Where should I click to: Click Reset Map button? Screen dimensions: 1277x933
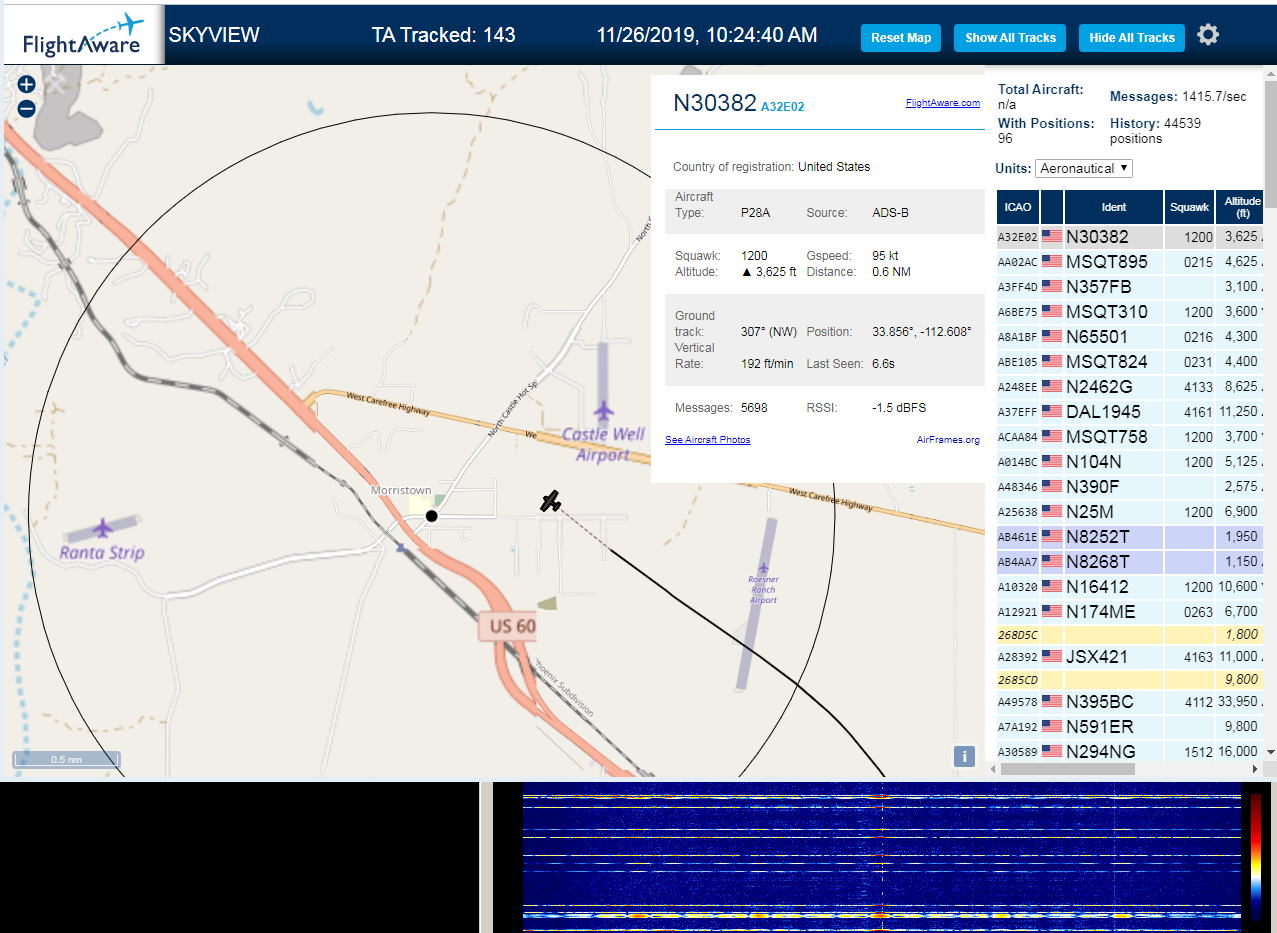click(901, 38)
